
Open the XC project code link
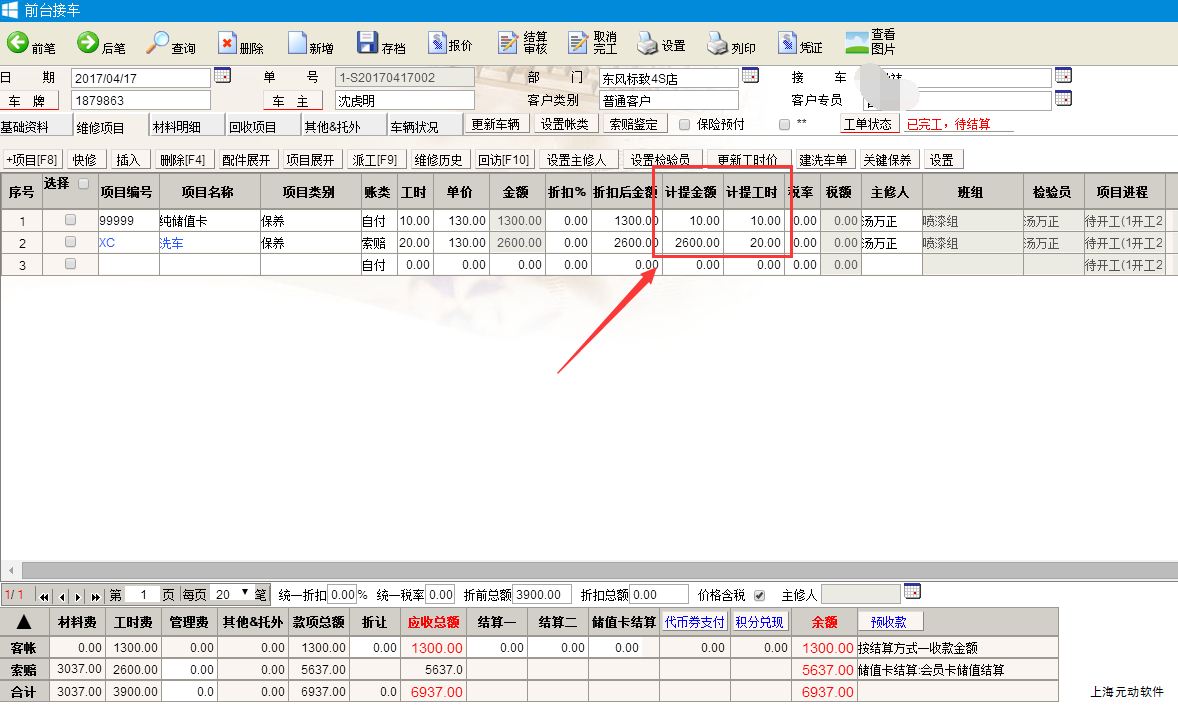point(107,243)
